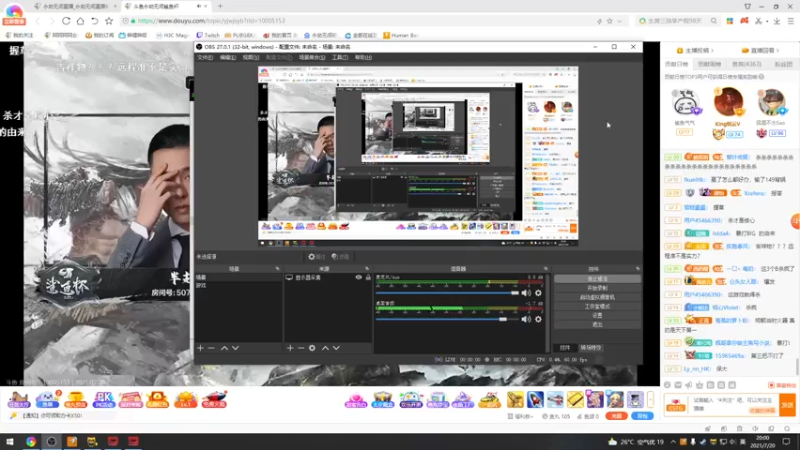Move the selected source up in OBS

coord(325,348)
